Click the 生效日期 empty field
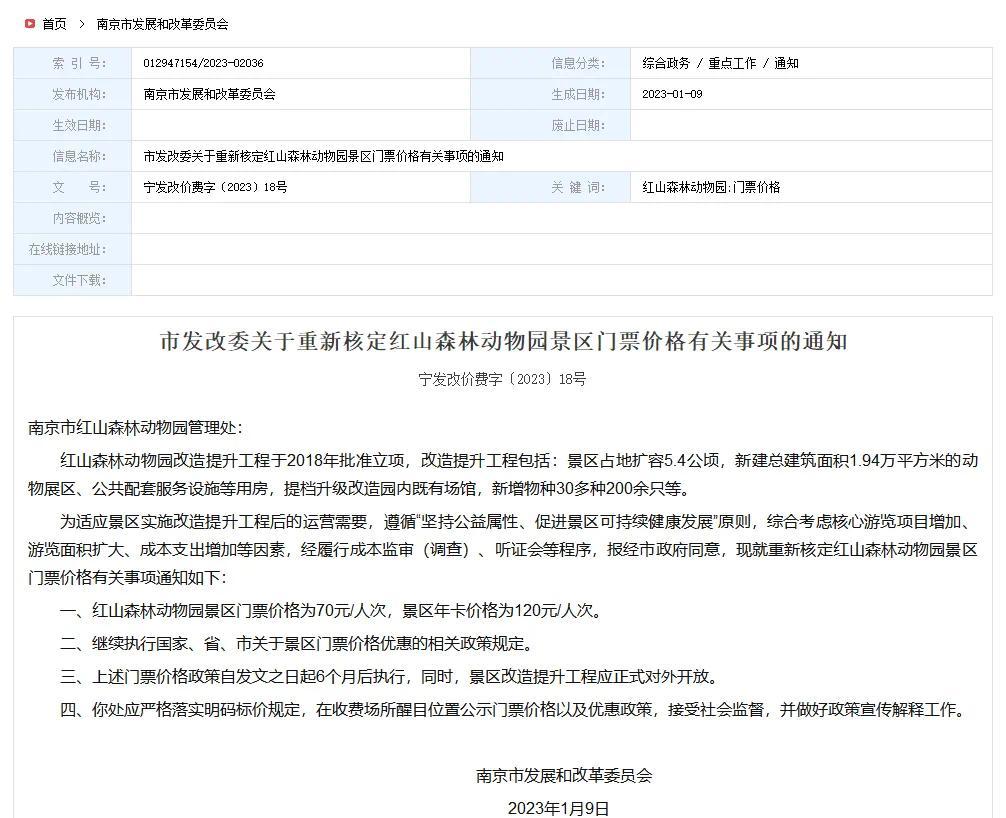The image size is (1006, 818). point(300,125)
